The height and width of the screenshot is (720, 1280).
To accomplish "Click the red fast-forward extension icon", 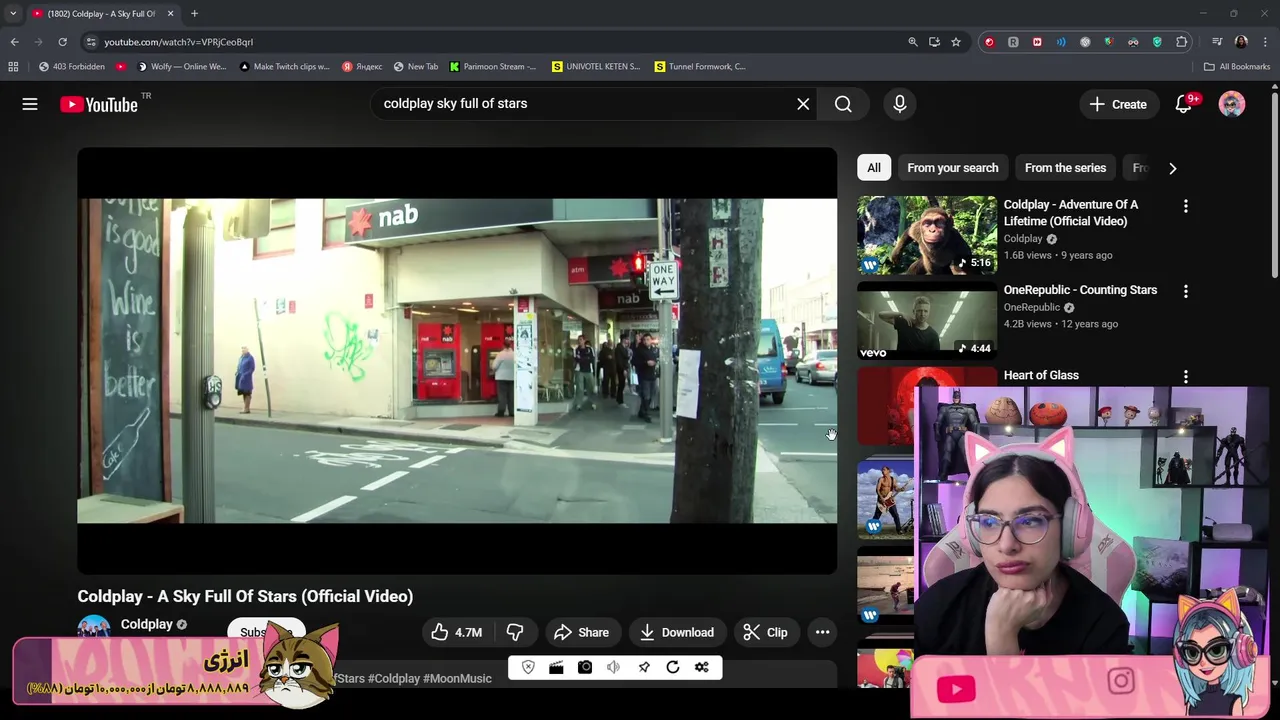I will point(1037,42).
